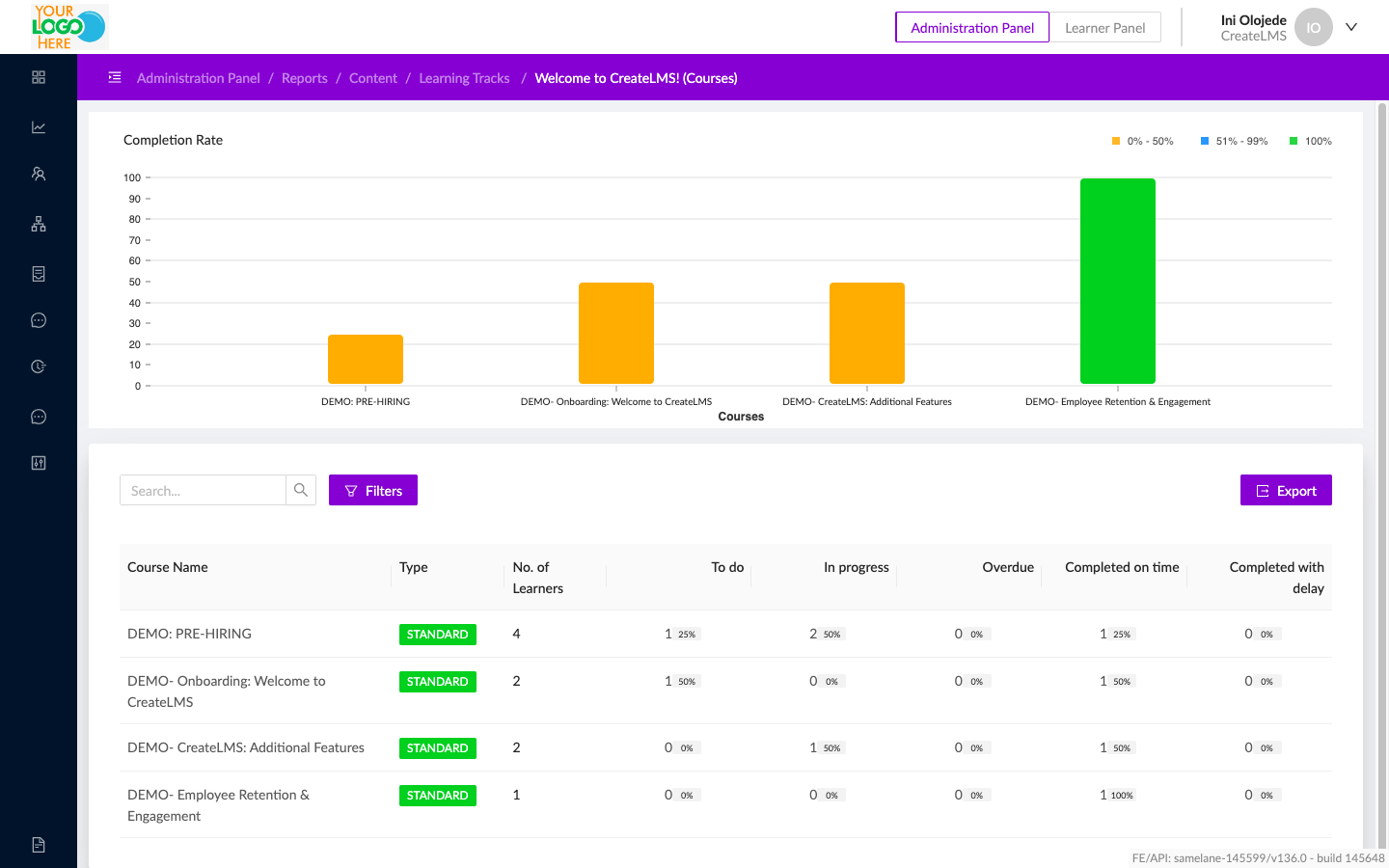Screen dimensions: 1389x868
Task: Open the Reports breadcrumb link
Action: [304, 77]
